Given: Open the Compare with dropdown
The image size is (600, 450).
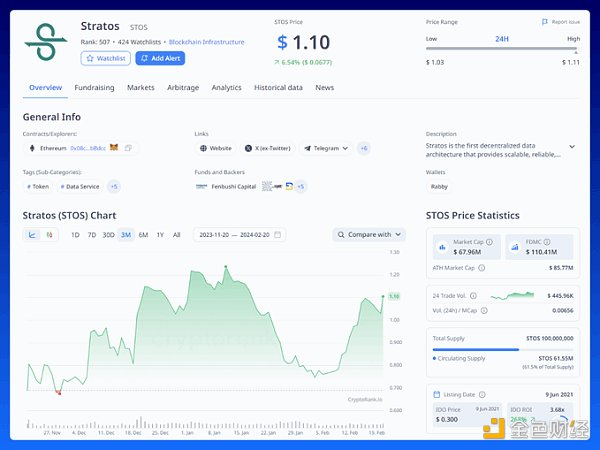Looking at the screenshot, I should pyautogui.click(x=369, y=235).
